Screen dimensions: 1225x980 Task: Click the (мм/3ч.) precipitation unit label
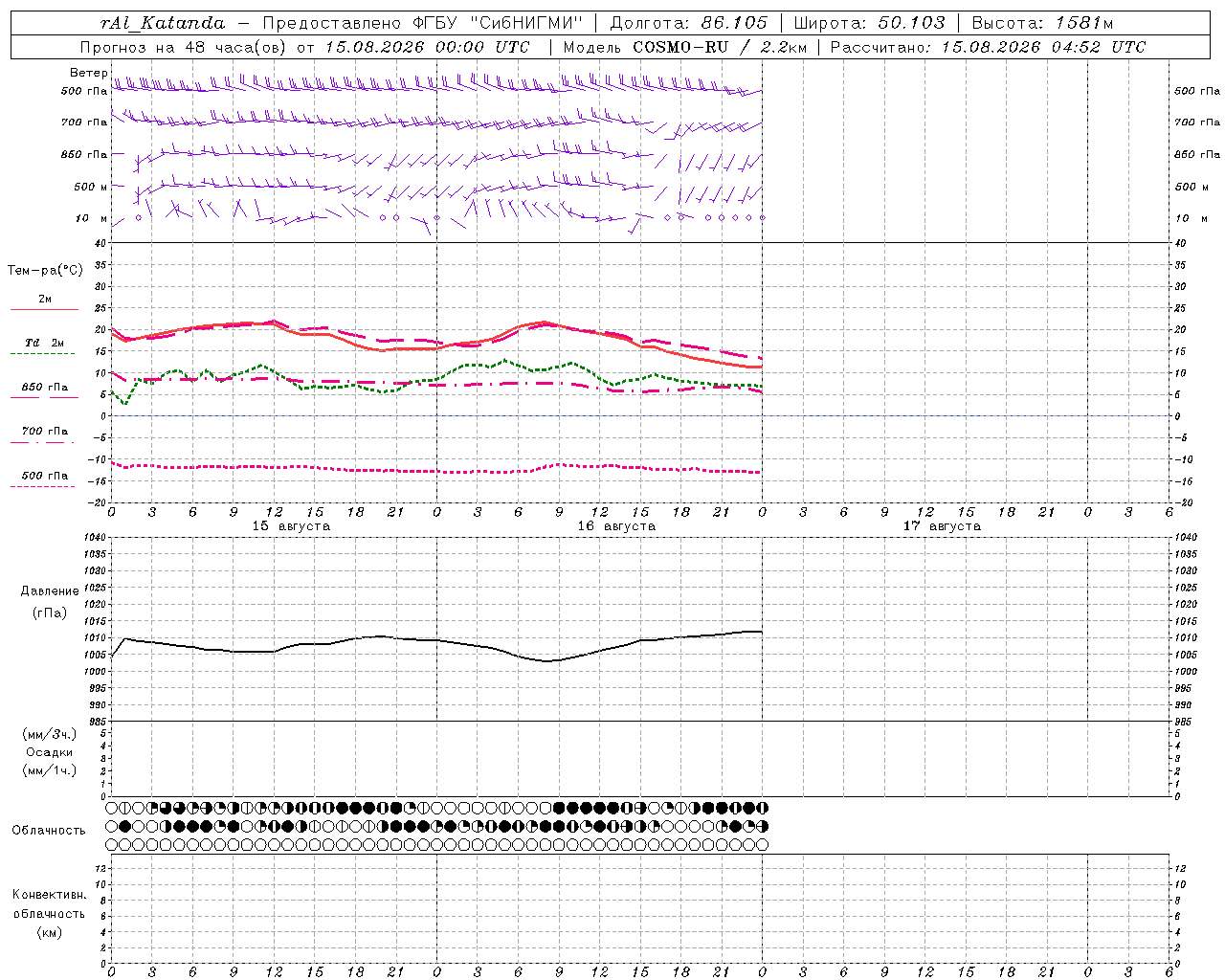50,734
